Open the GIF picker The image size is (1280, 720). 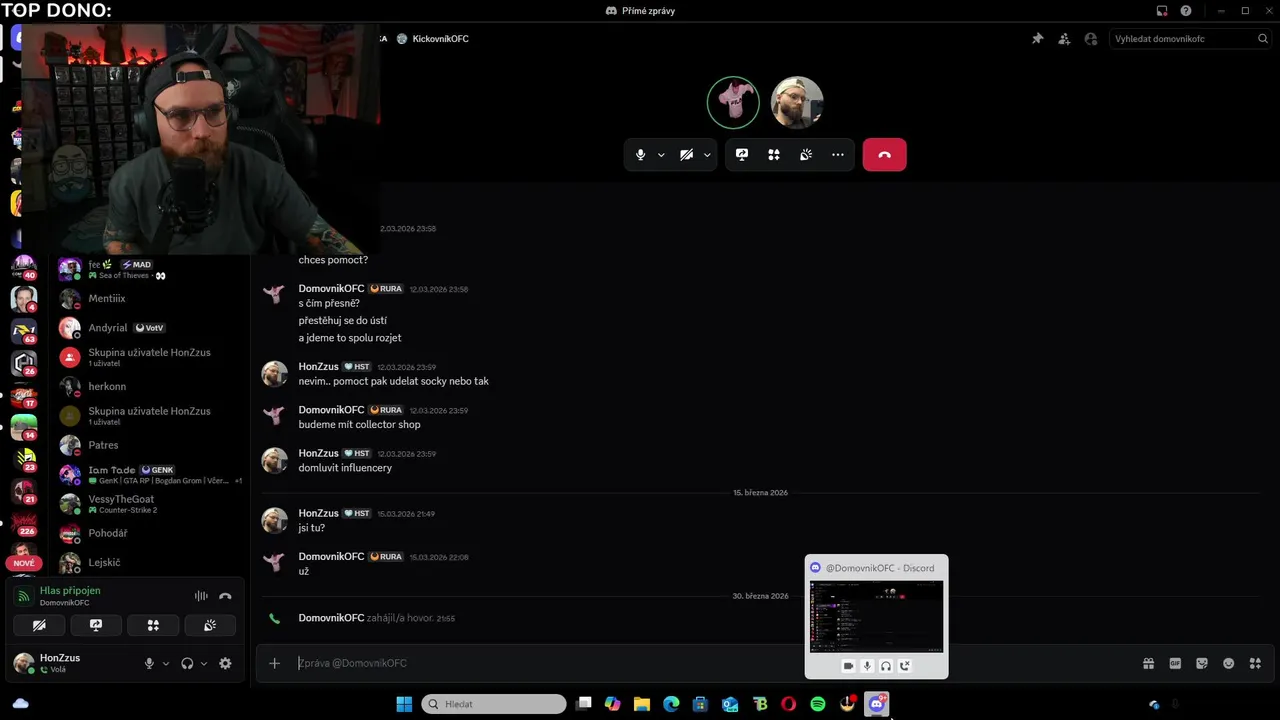(1175, 663)
